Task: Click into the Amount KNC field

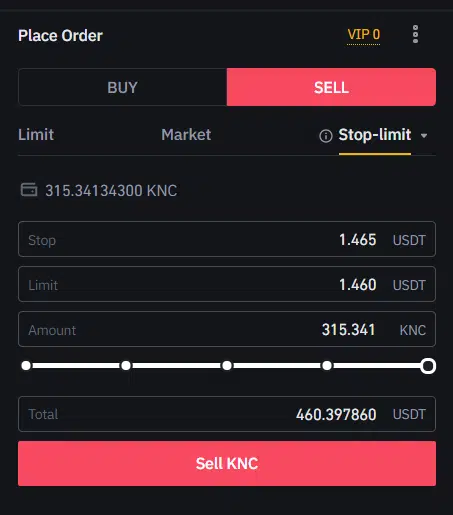Action: [x=227, y=329]
